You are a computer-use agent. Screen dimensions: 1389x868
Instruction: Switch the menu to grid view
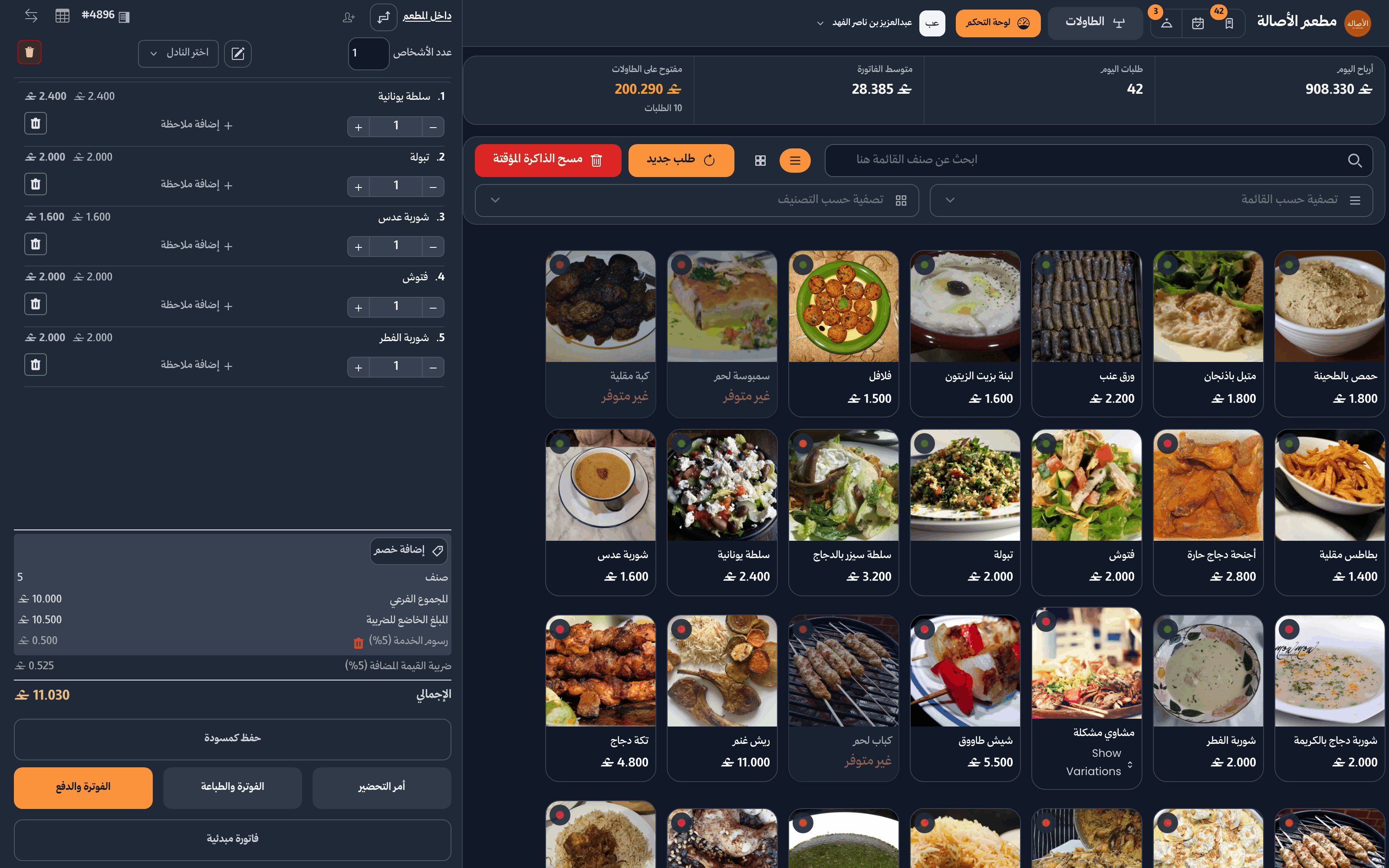coord(760,161)
